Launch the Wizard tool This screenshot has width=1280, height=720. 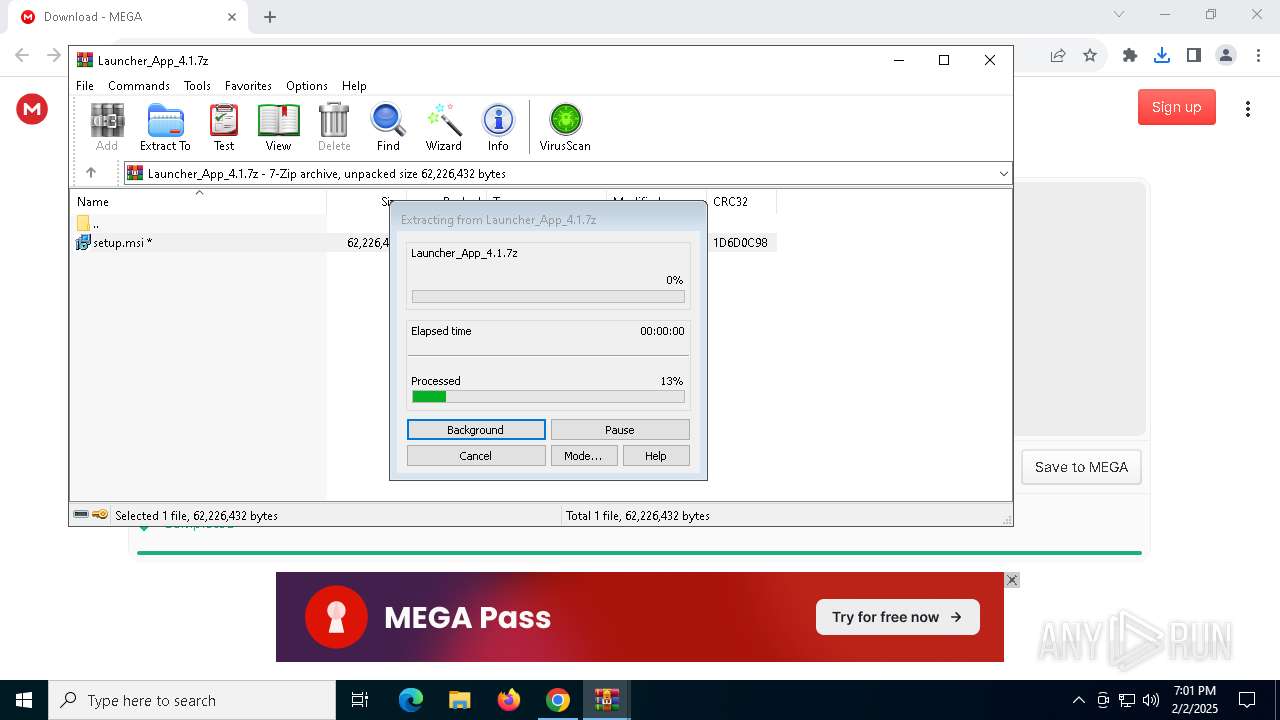click(x=443, y=127)
